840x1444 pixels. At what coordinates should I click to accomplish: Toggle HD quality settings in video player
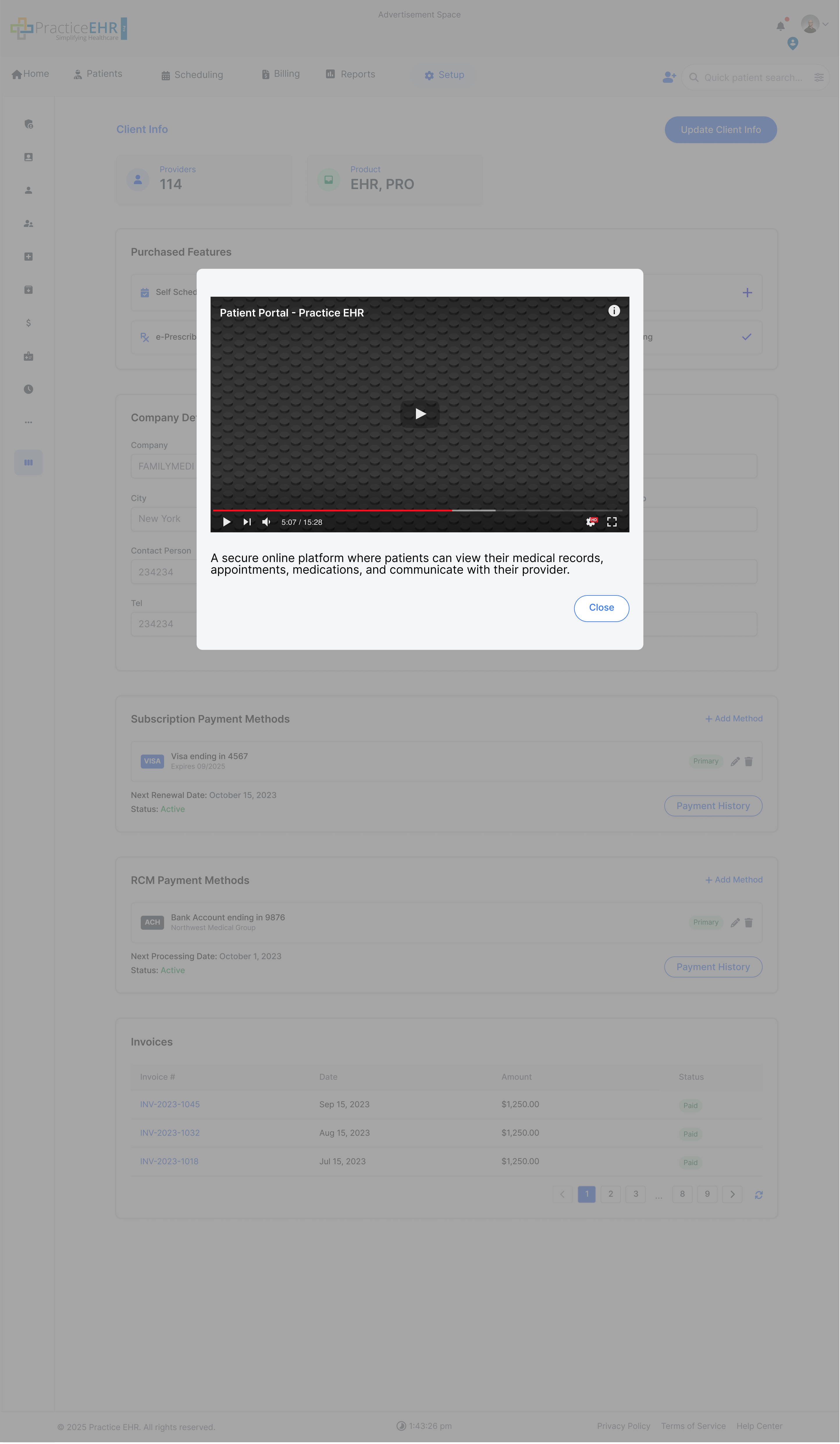(590, 522)
